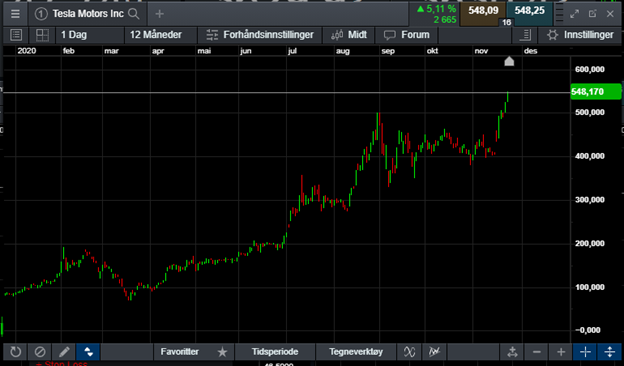Search instrument with magnifier icon
Image resolution: width=624 pixels, height=366 pixels.
pos(134,14)
